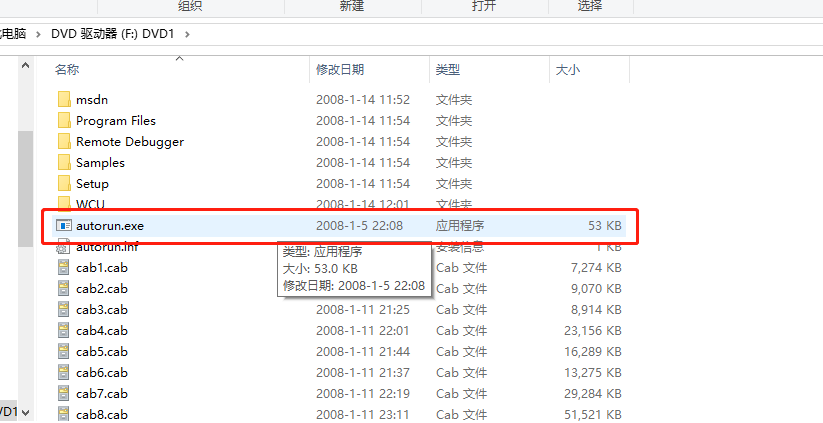823x423 pixels.
Task: Sort files by 名称 column header
Action: pyautogui.click(x=67, y=69)
